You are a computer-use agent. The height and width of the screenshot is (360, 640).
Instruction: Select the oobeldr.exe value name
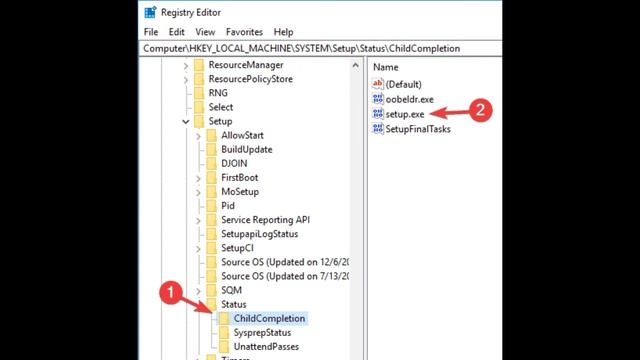tap(409, 99)
